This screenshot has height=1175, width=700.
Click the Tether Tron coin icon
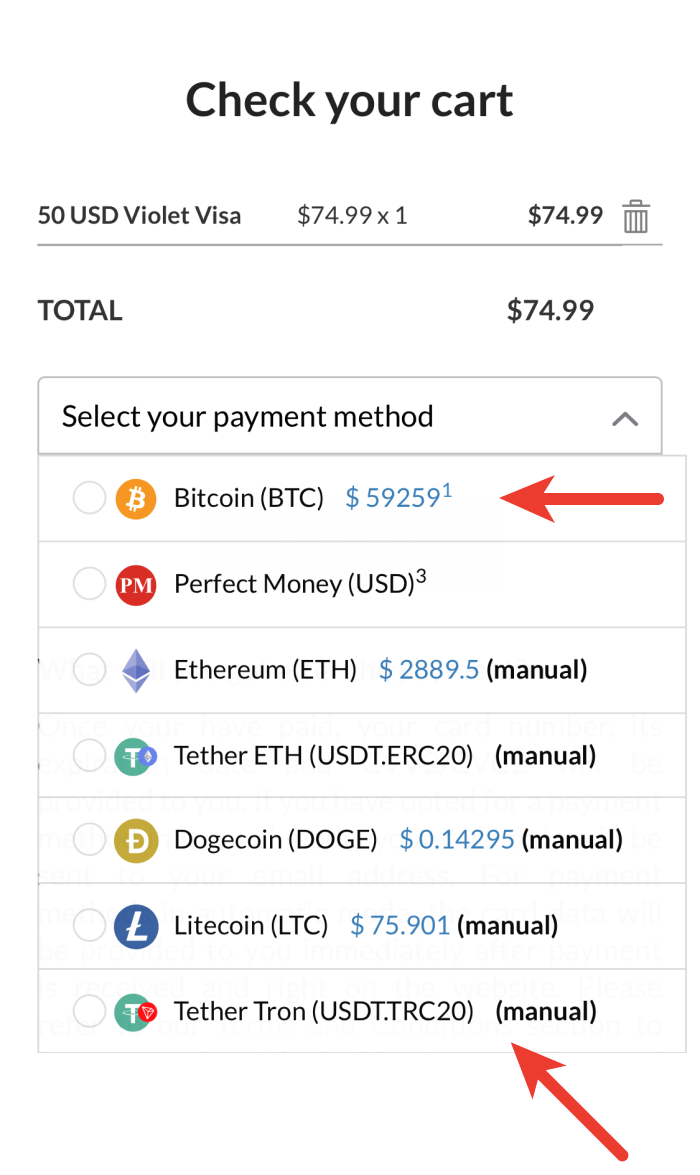coord(135,1011)
